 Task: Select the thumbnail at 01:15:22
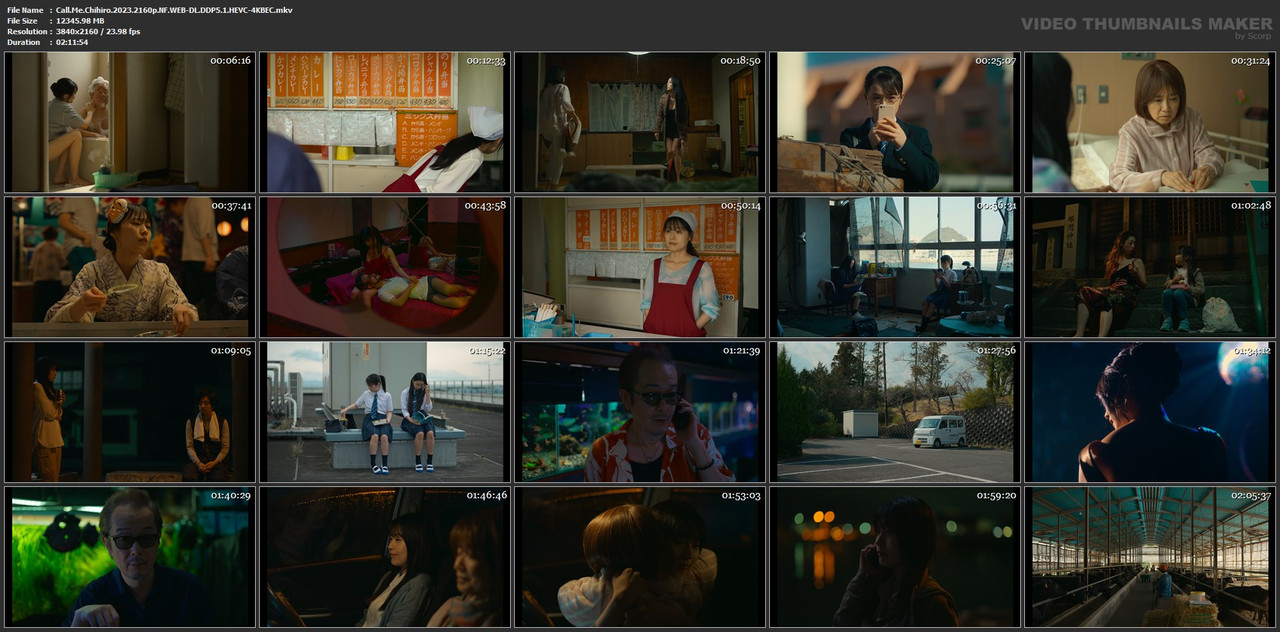(385, 412)
